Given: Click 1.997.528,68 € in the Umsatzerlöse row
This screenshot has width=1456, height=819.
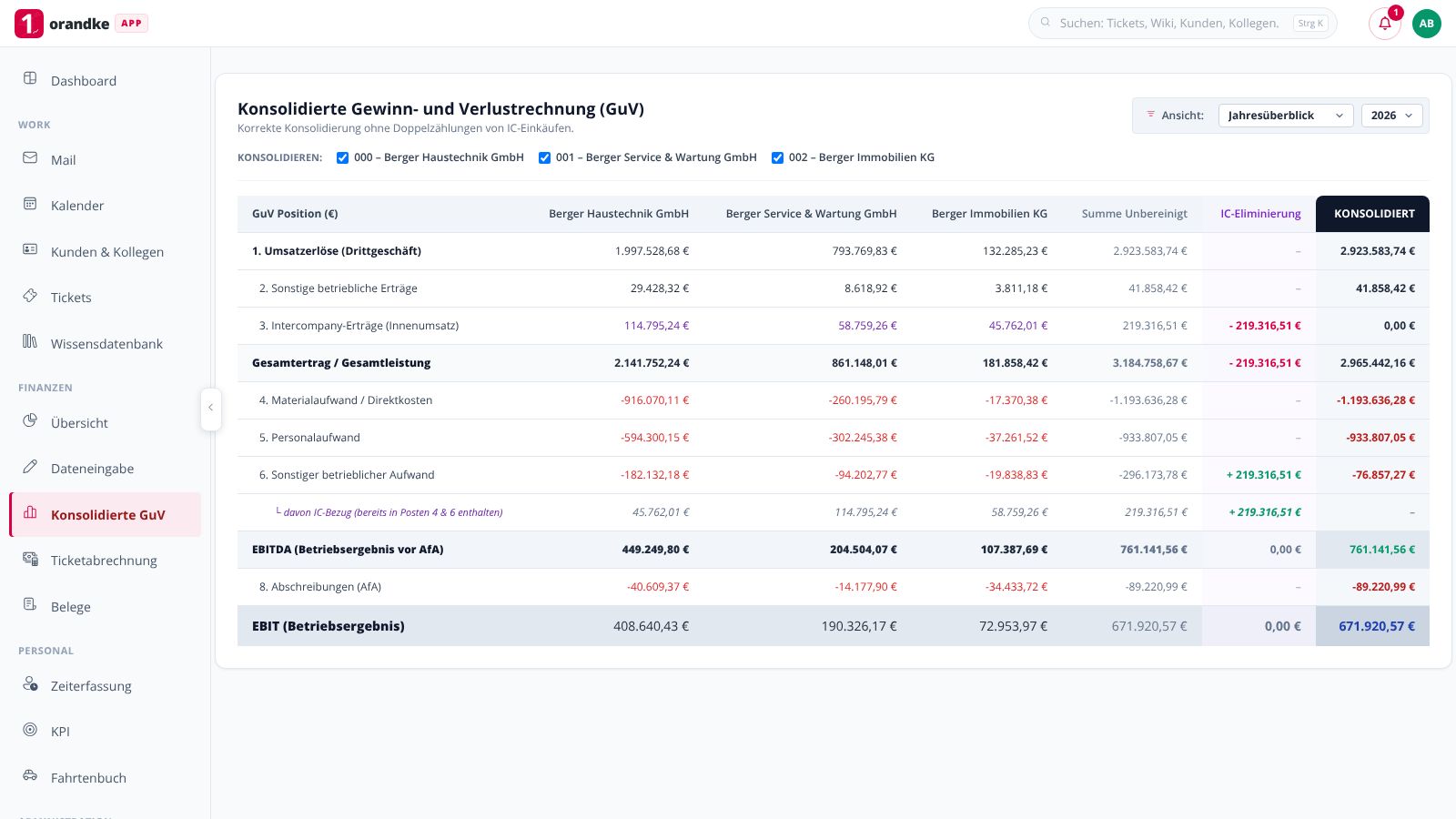Looking at the screenshot, I should coord(652,251).
